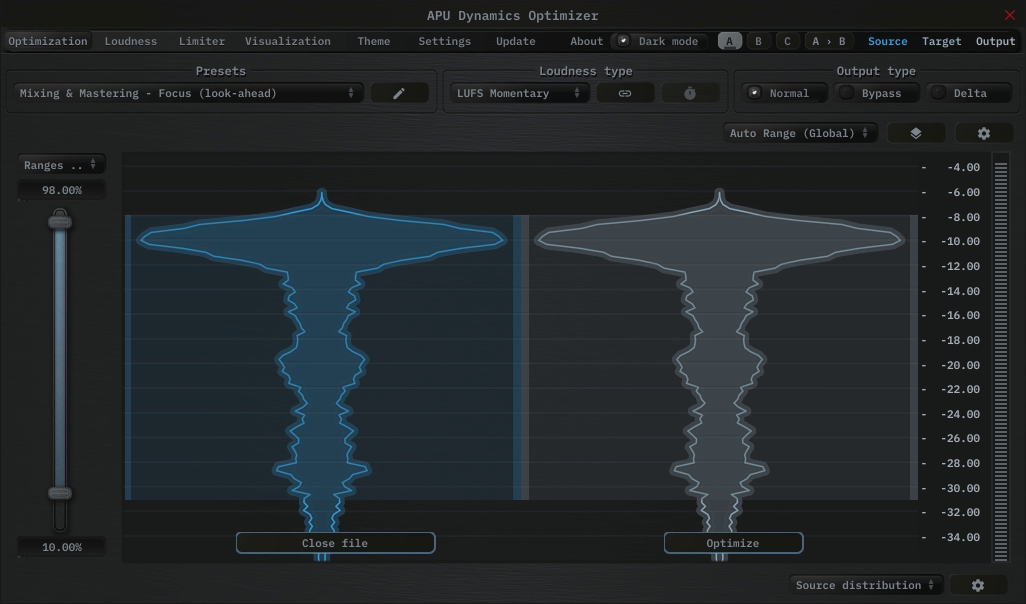1026x604 pixels.
Task: Open gear settings next to Source distribution
Action: 978,585
